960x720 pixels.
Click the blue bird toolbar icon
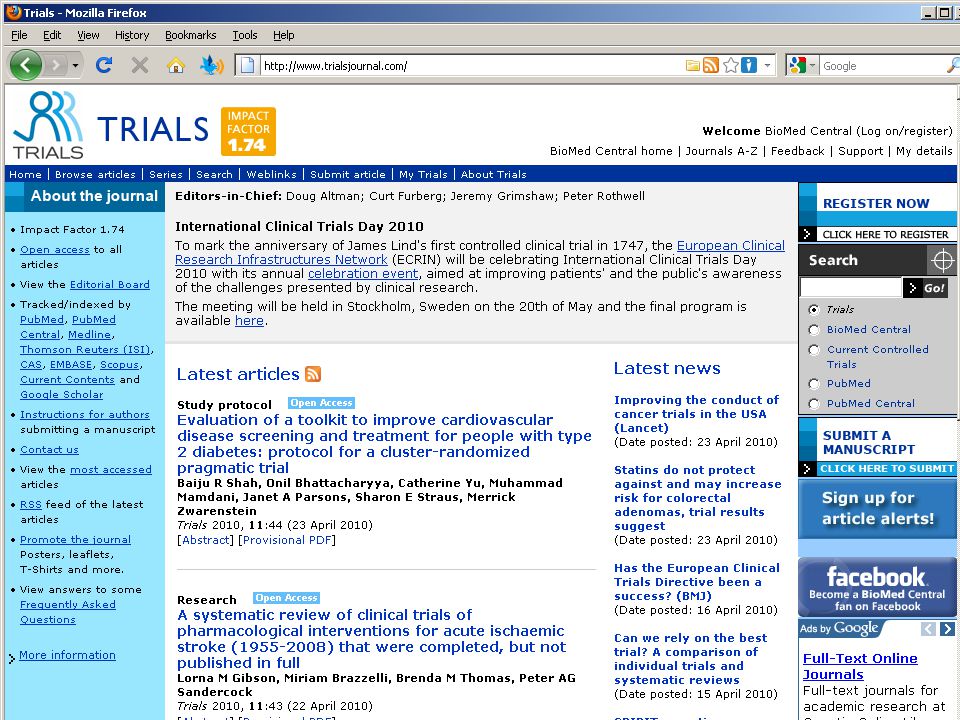pos(211,65)
